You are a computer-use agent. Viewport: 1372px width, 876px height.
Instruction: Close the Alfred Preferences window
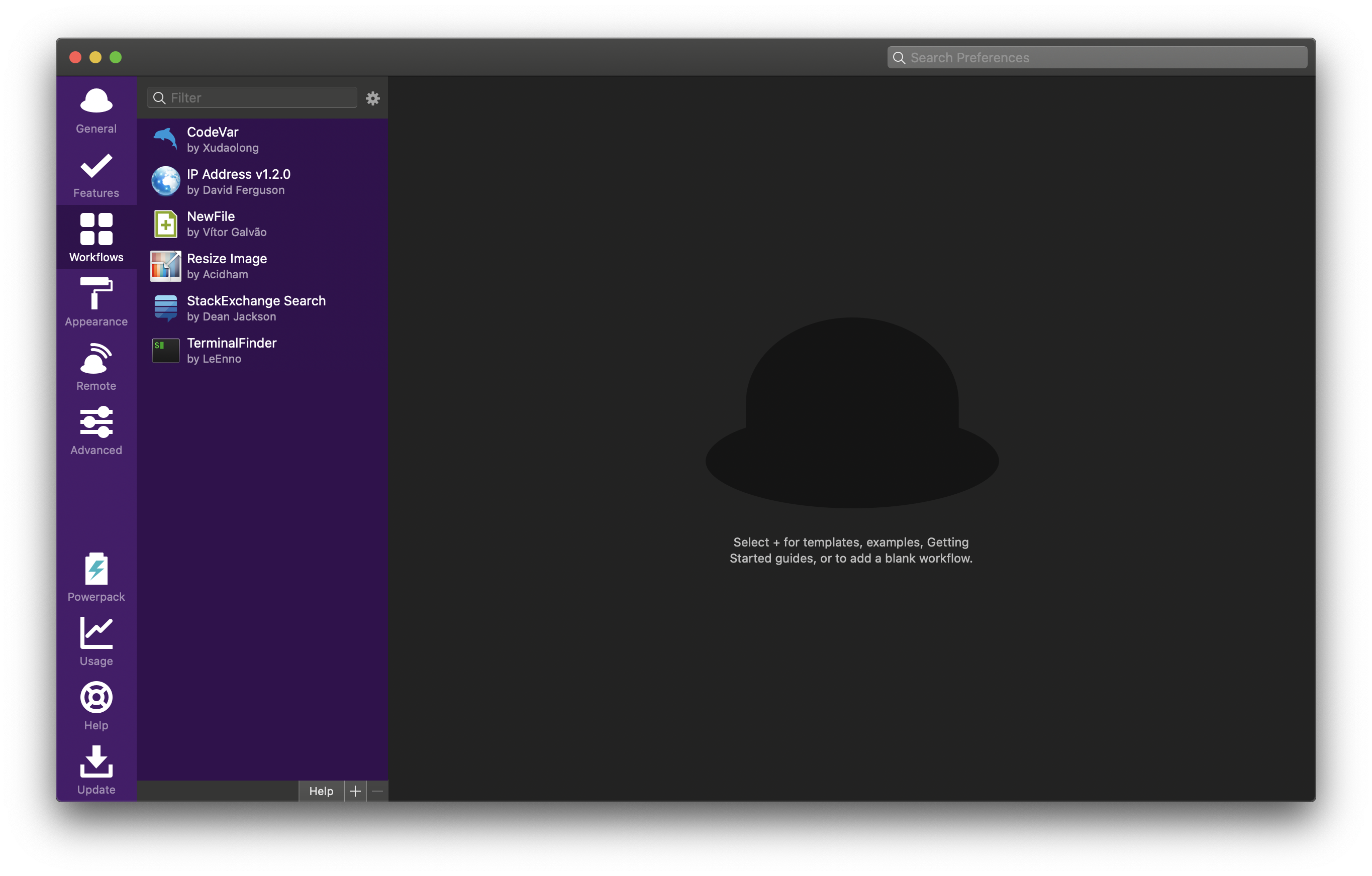coord(75,58)
